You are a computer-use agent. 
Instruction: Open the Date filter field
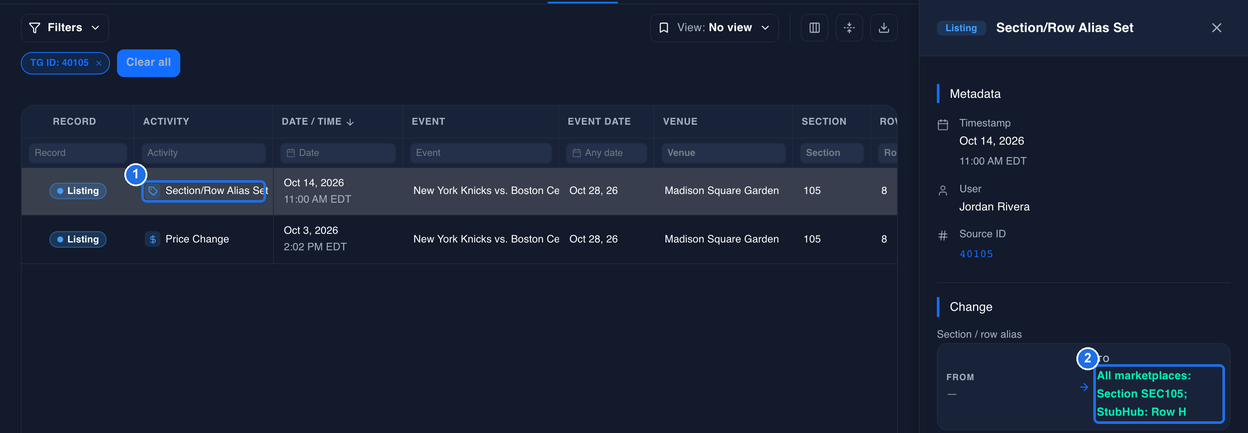click(x=338, y=153)
